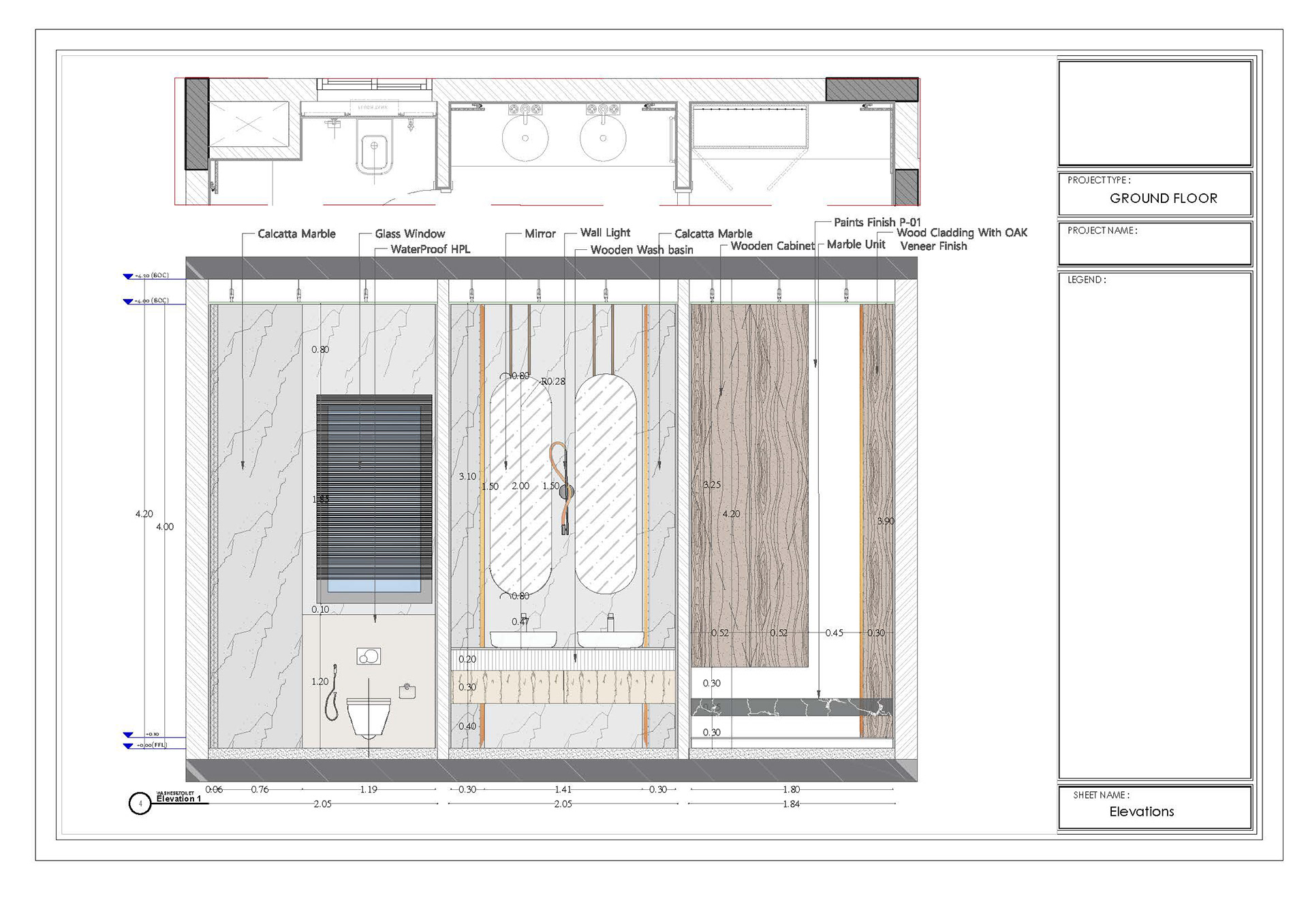Select the Wooden Wash basin label
1308x924 pixels.
(x=641, y=250)
